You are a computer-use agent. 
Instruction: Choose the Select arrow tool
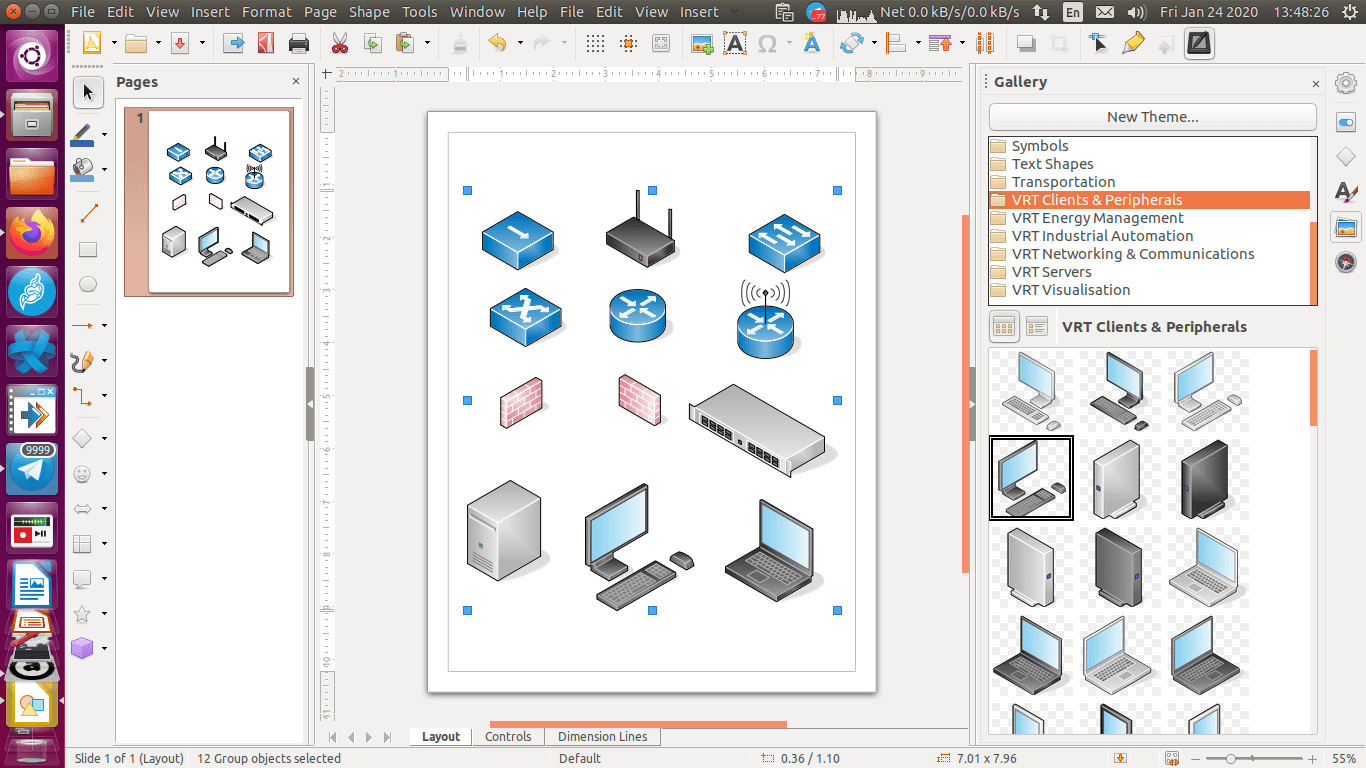pos(88,93)
